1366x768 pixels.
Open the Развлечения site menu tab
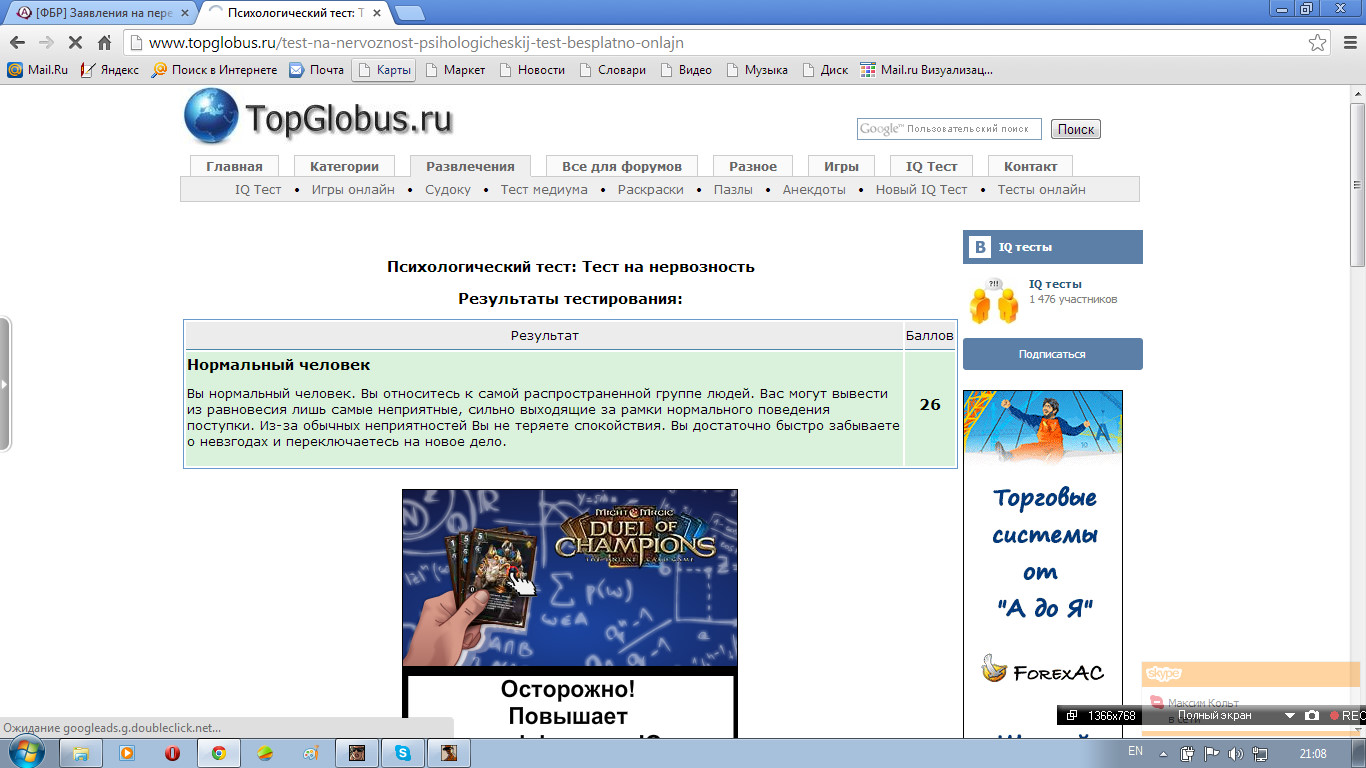(470, 166)
